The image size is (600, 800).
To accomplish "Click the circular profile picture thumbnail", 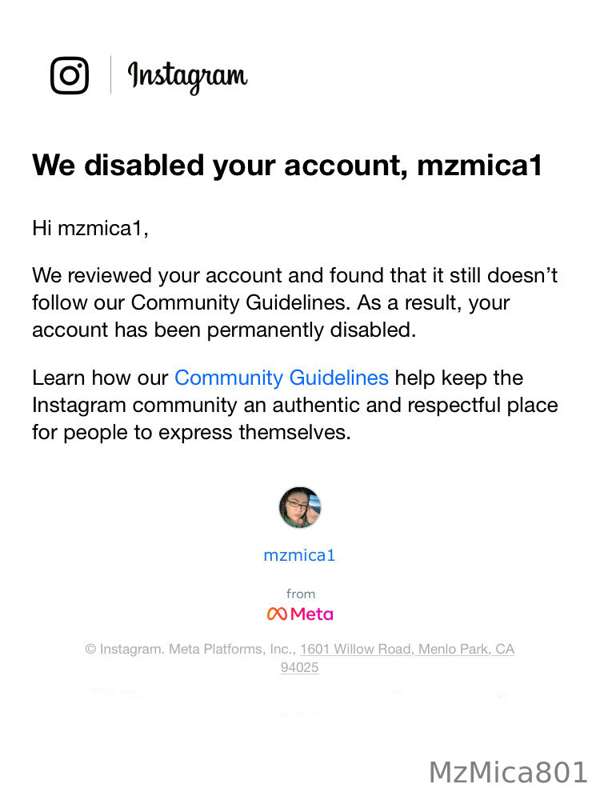I will pos(300,508).
